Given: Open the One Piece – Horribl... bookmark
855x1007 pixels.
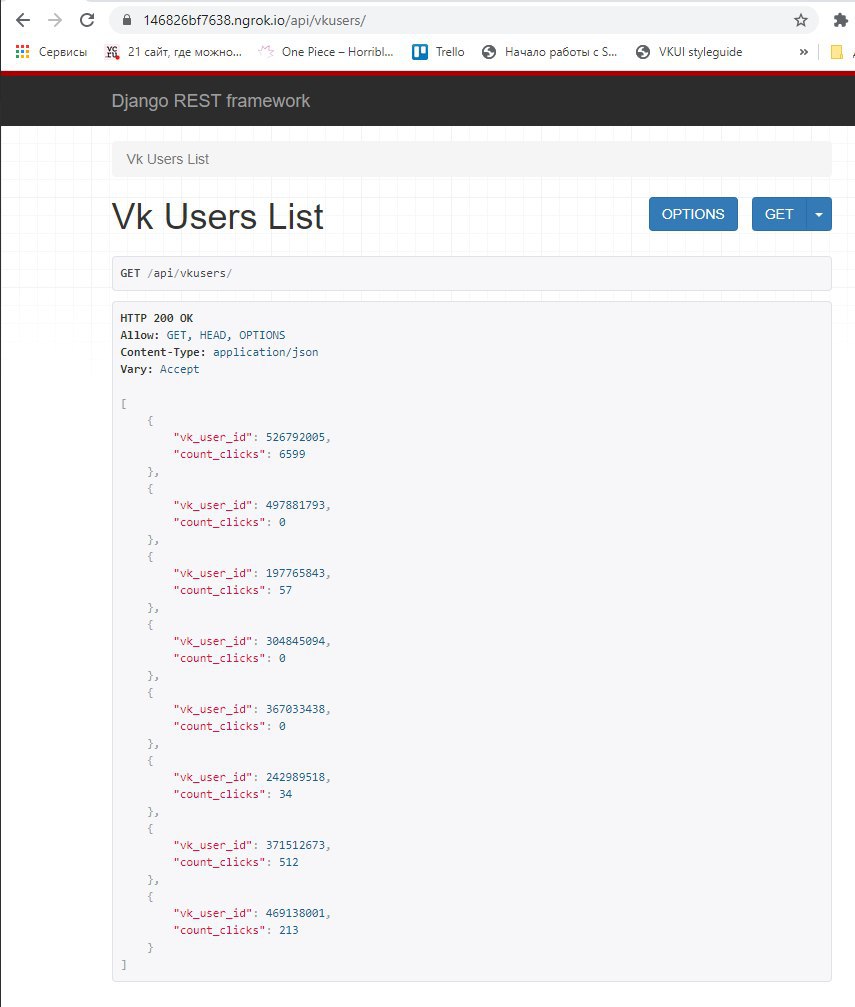Looking at the screenshot, I should point(326,52).
